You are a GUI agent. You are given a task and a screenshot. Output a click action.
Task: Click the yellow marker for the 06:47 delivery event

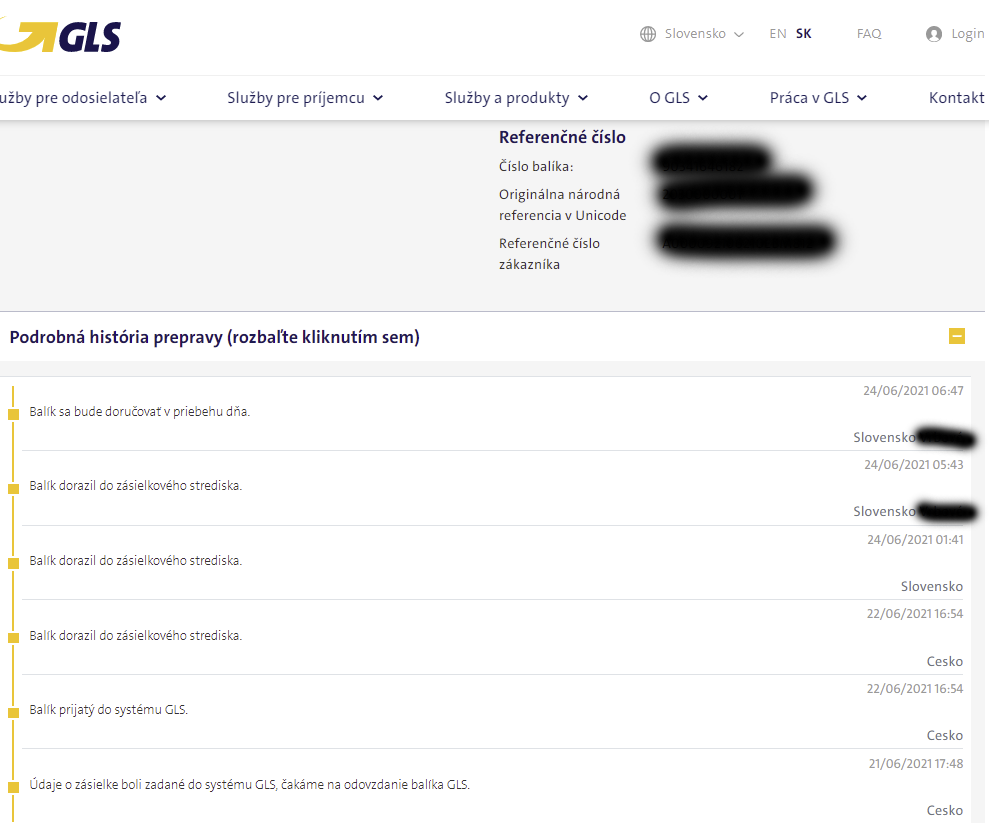(14, 413)
